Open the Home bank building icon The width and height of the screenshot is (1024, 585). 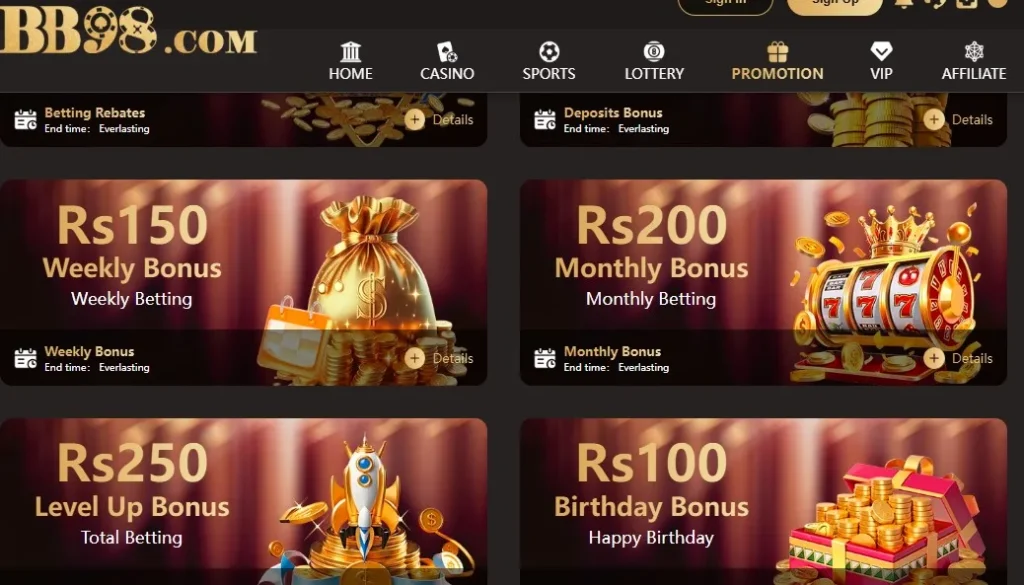351,52
